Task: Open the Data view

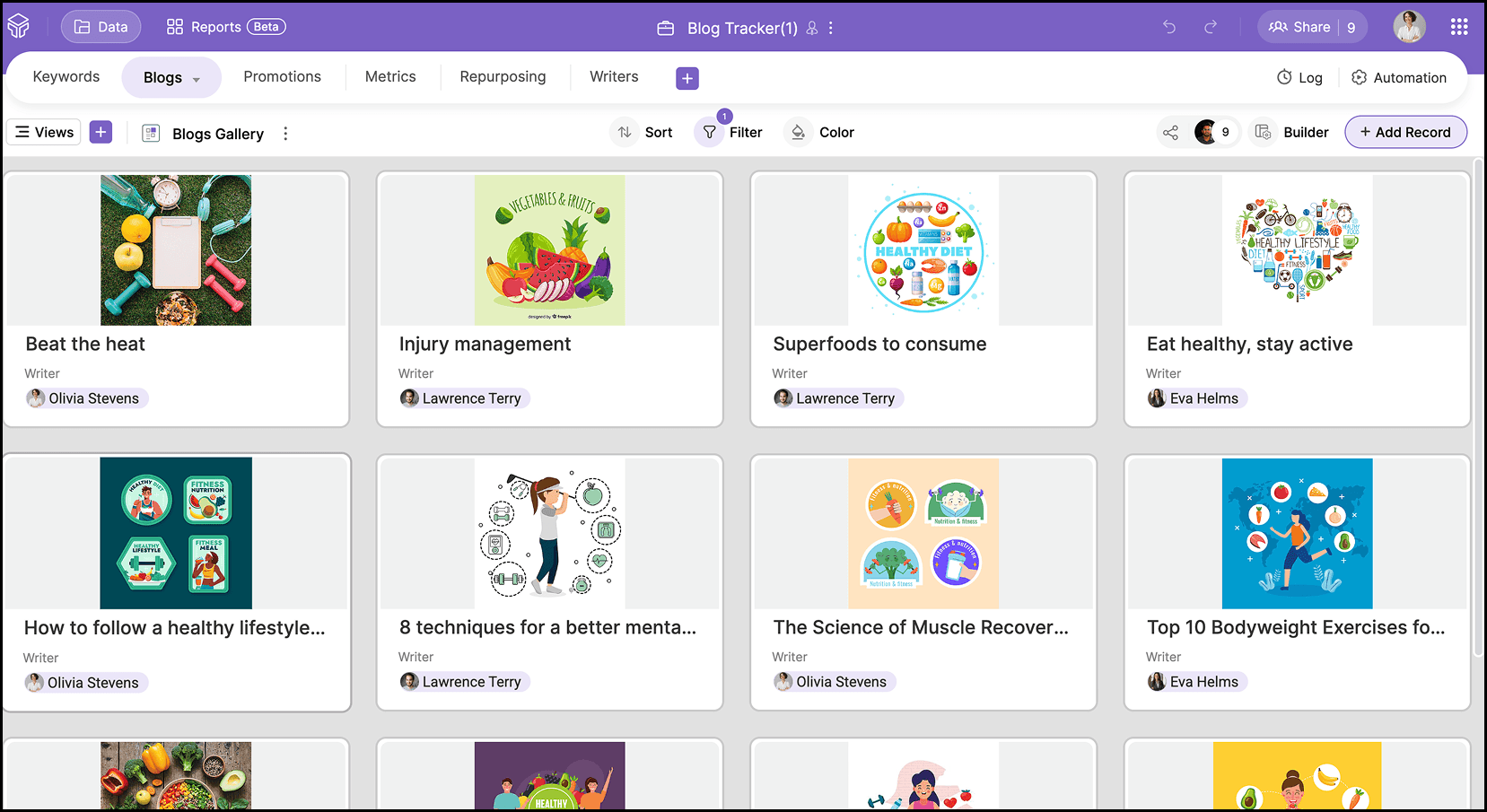Action: click(101, 27)
